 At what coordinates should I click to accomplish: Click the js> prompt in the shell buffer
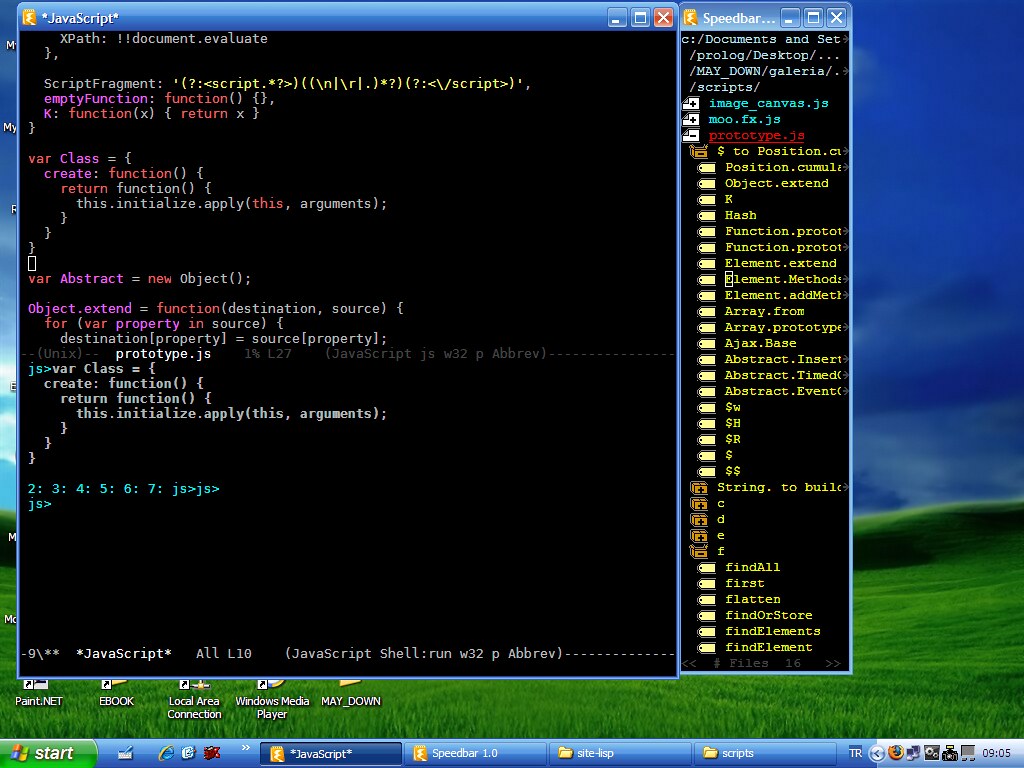[38, 504]
